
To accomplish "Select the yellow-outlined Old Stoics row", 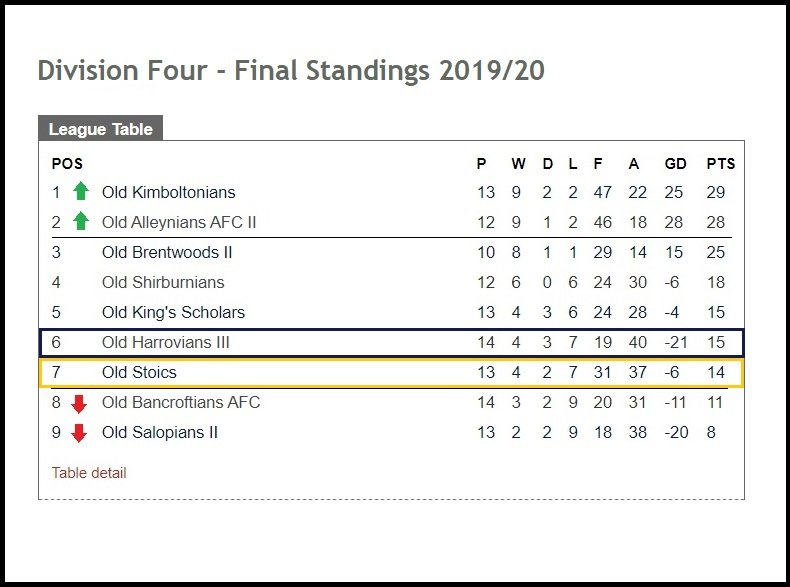I will (x=391, y=373).
